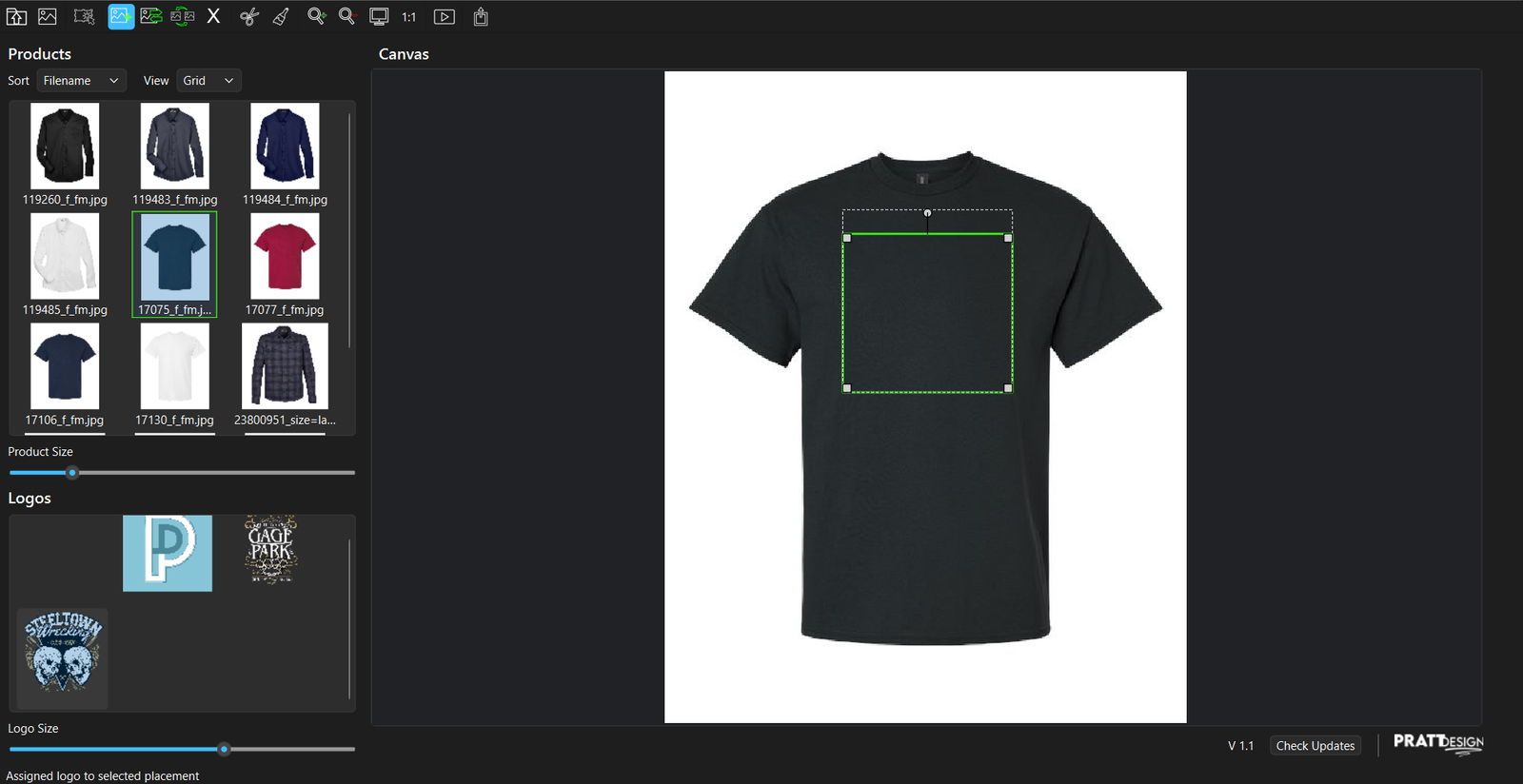Click the Product Size slider handle
The image size is (1523, 784).
(x=72, y=473)
